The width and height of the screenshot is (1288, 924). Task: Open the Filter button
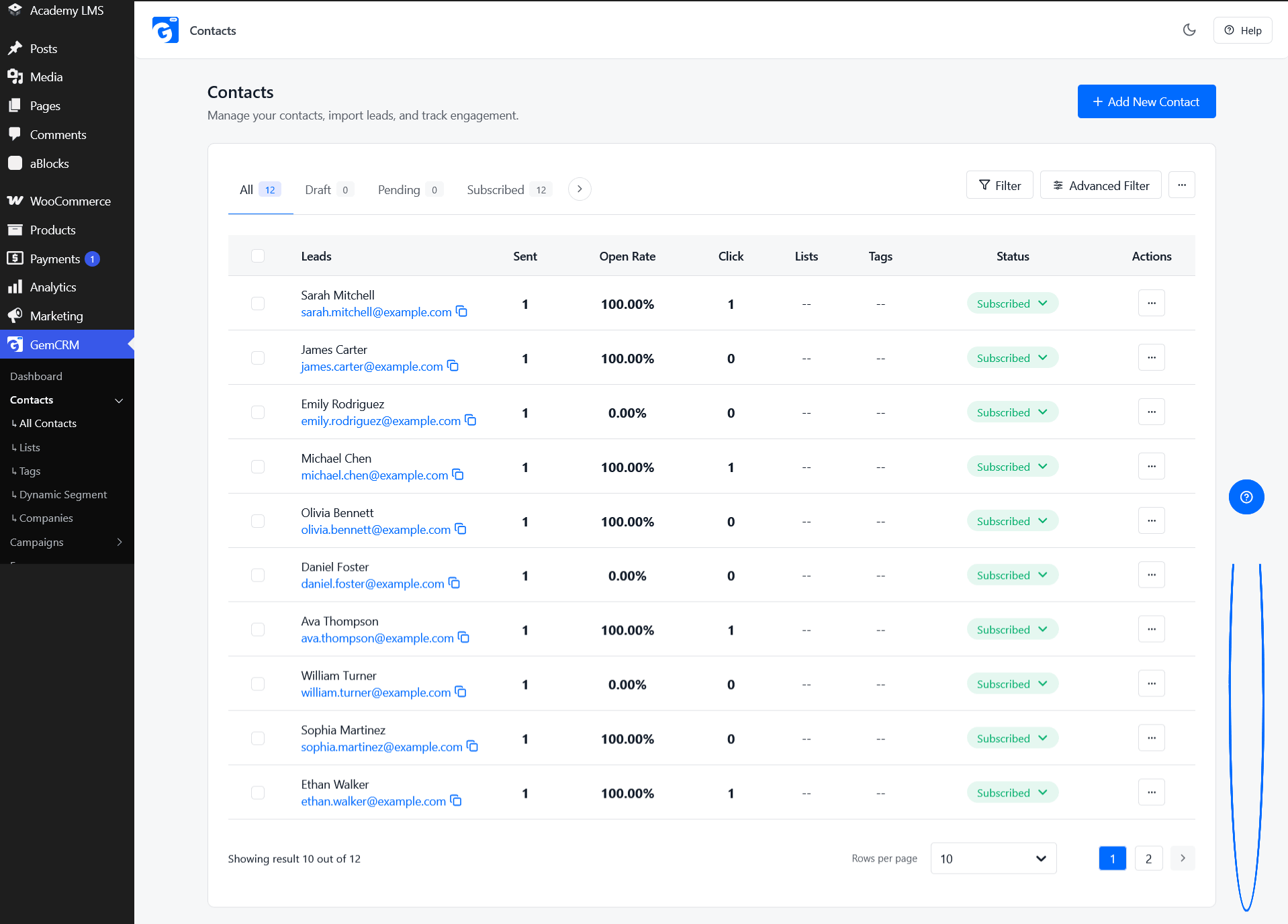(999, 185)
